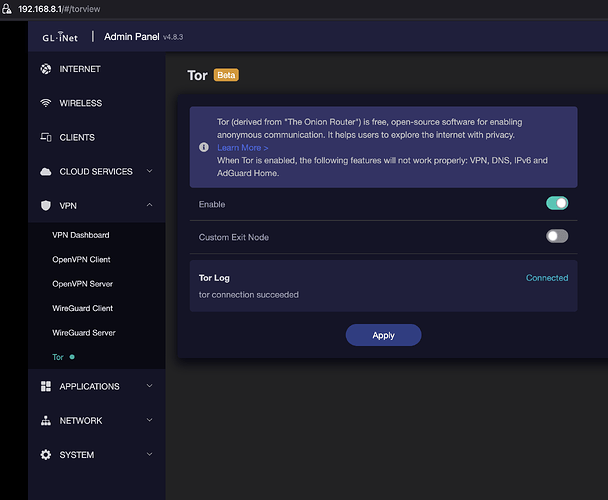This screenshot has width=608, height=500.
Task: Select WireGuard Client submenu item
Action: [83, 308]
